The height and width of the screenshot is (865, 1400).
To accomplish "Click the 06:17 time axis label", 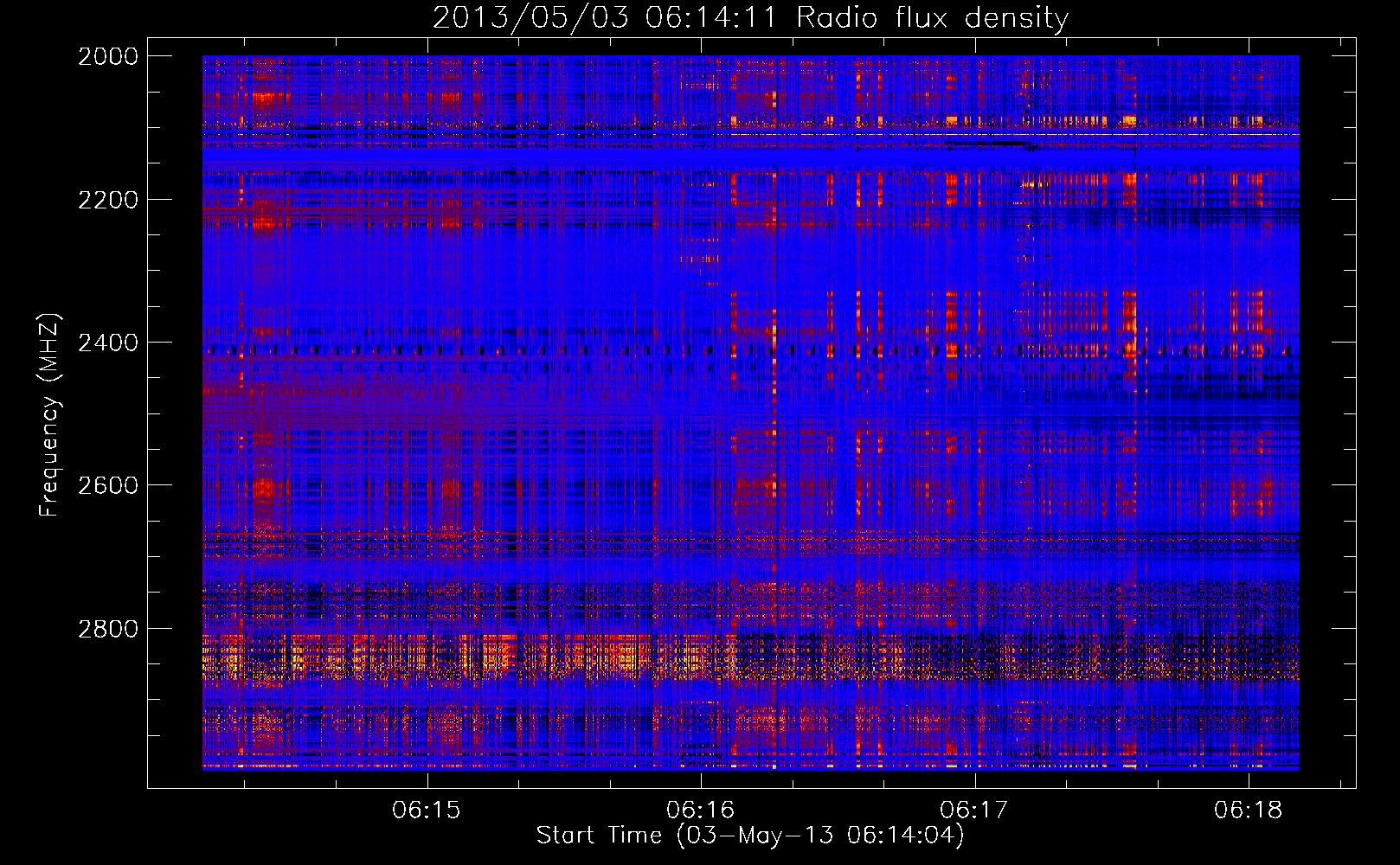I will click(974, 811).
